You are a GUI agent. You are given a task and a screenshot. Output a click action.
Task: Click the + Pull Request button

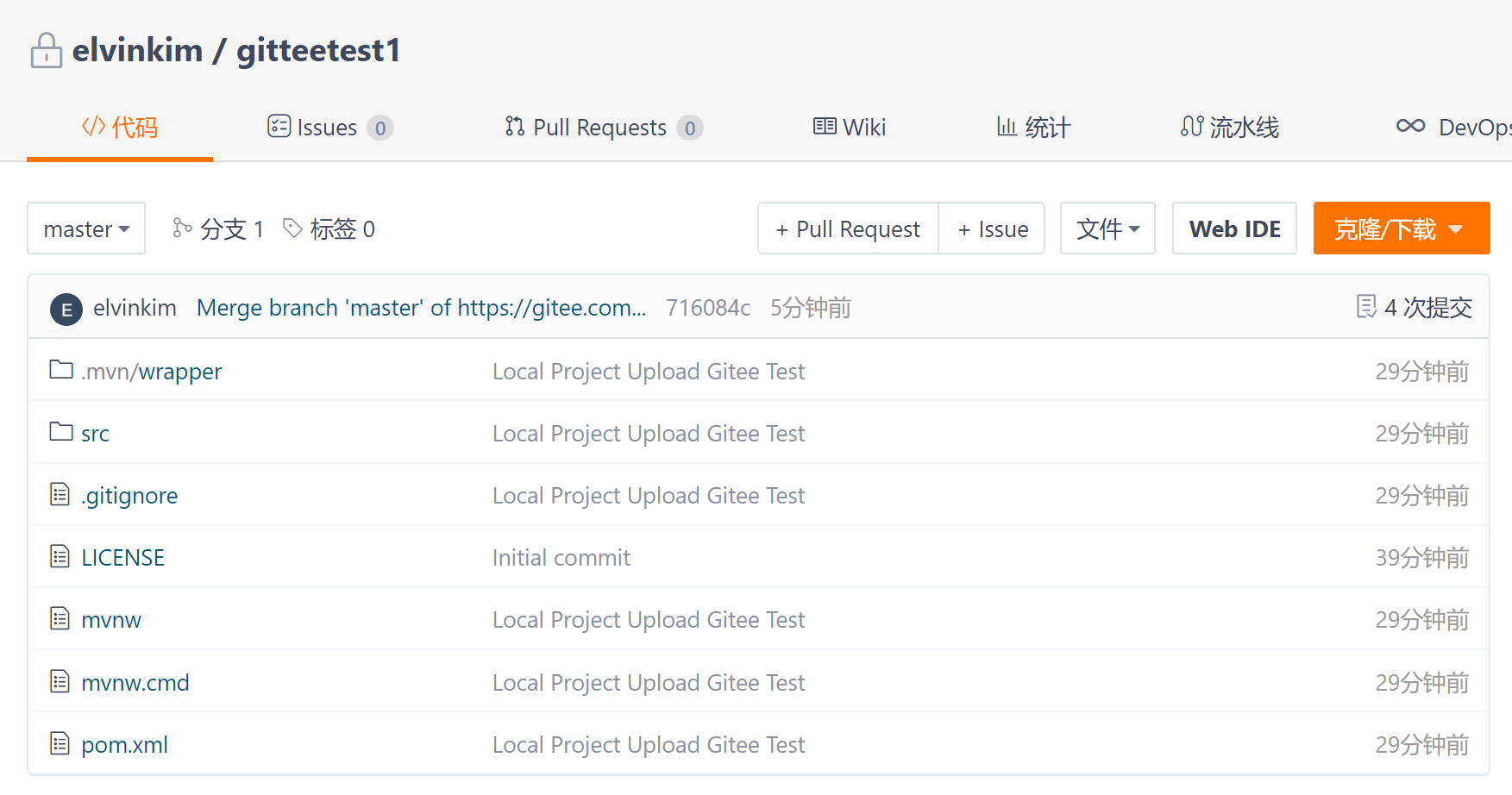pos(848,228)
